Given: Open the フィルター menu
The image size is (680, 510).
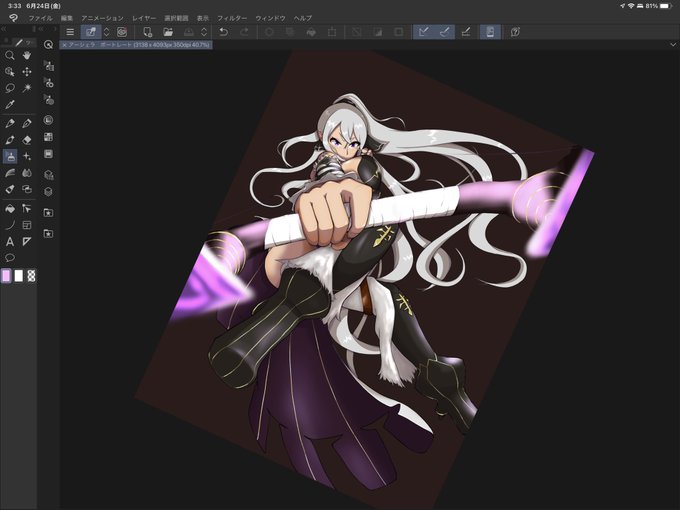Looking at the screenshot, I should tap(232, 18).
